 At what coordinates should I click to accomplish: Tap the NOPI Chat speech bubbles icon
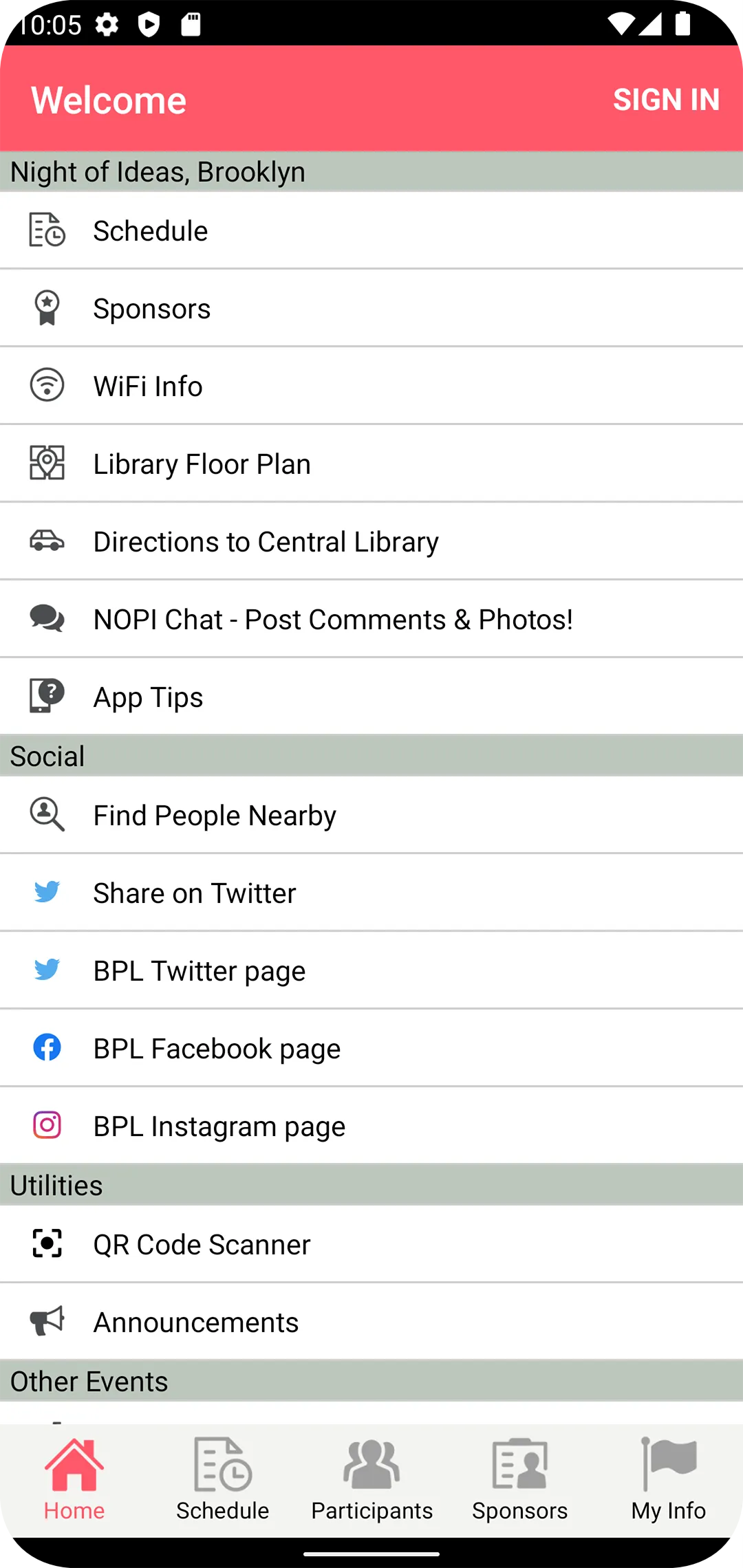(x=47, y=619)
